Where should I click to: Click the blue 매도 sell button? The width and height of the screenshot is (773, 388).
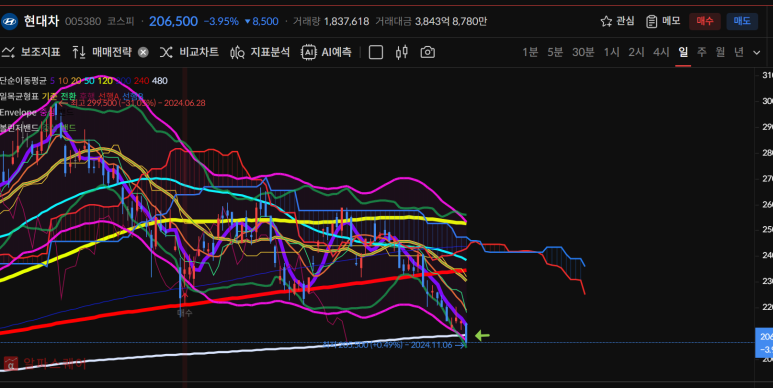(742, 21)
